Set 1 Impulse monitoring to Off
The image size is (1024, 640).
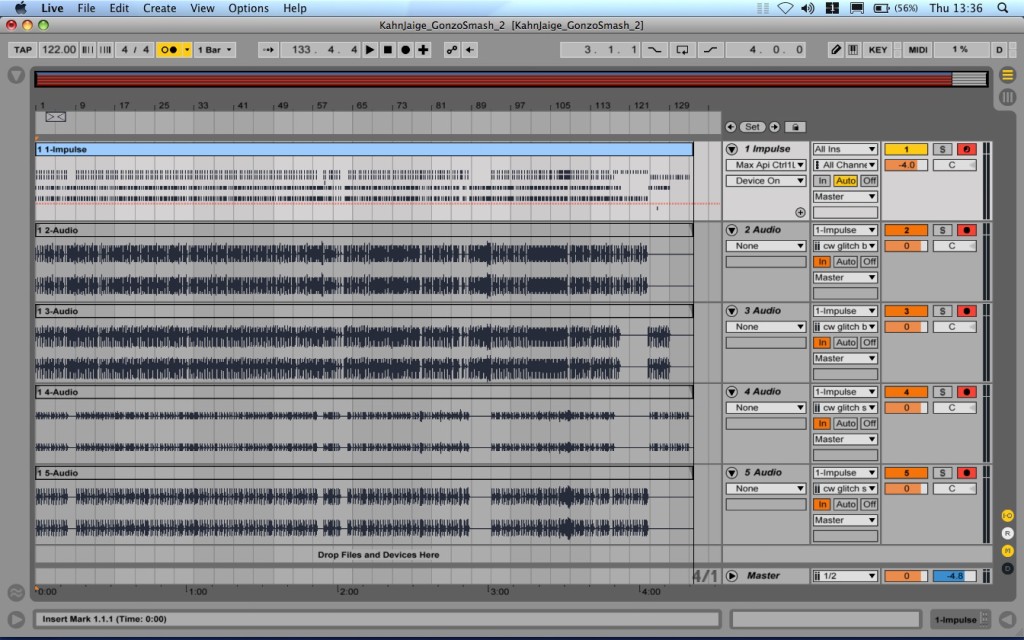click(869, 181)
